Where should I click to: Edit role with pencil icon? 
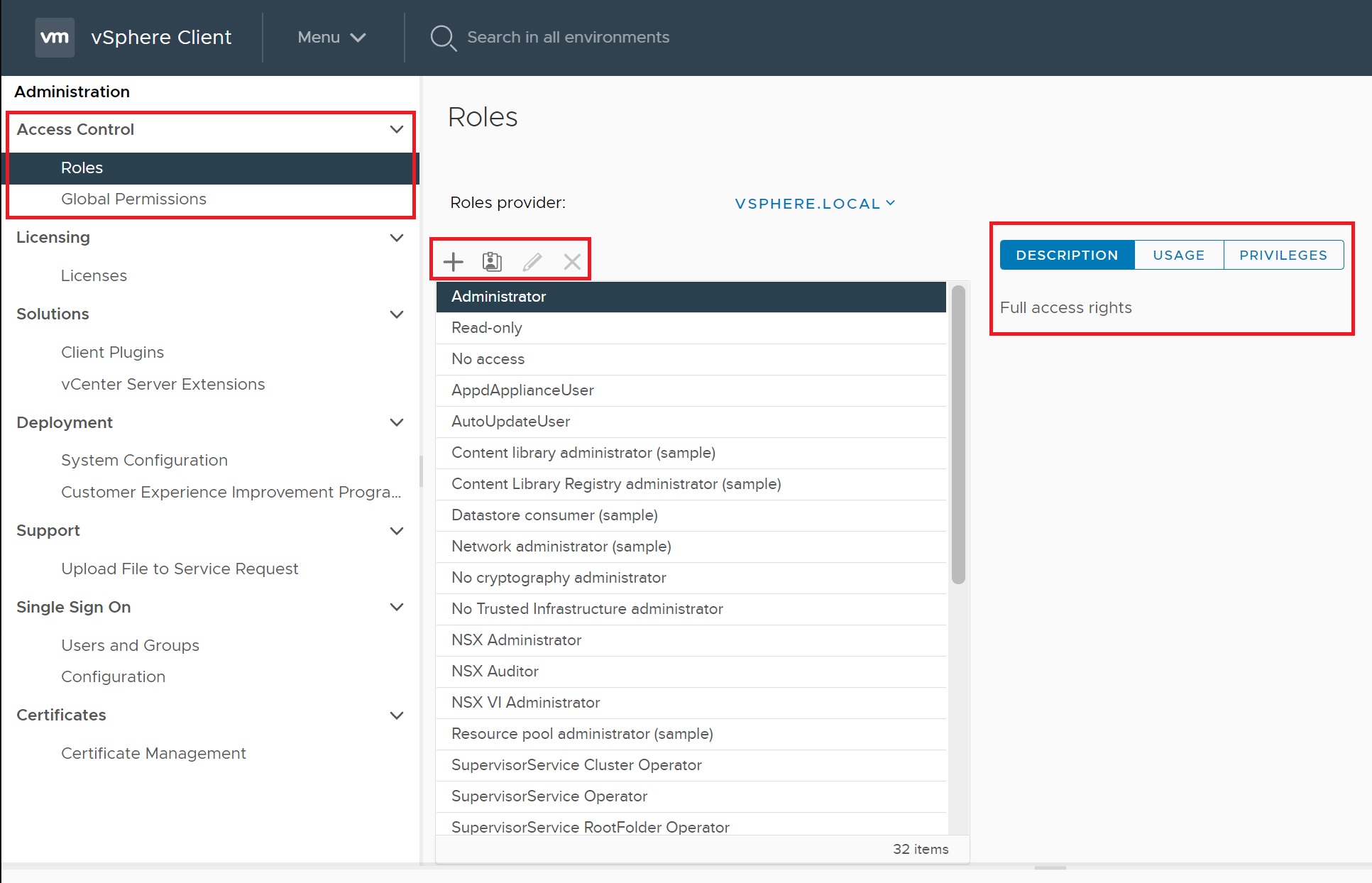[x=532, y=262]
